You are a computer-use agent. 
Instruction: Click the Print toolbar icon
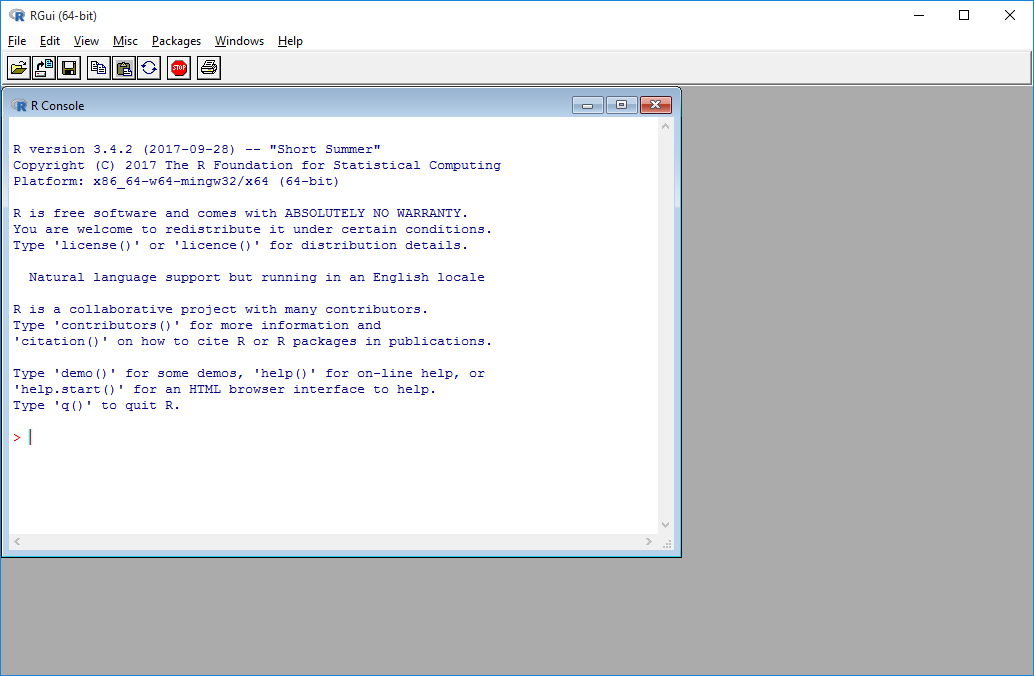209,68
